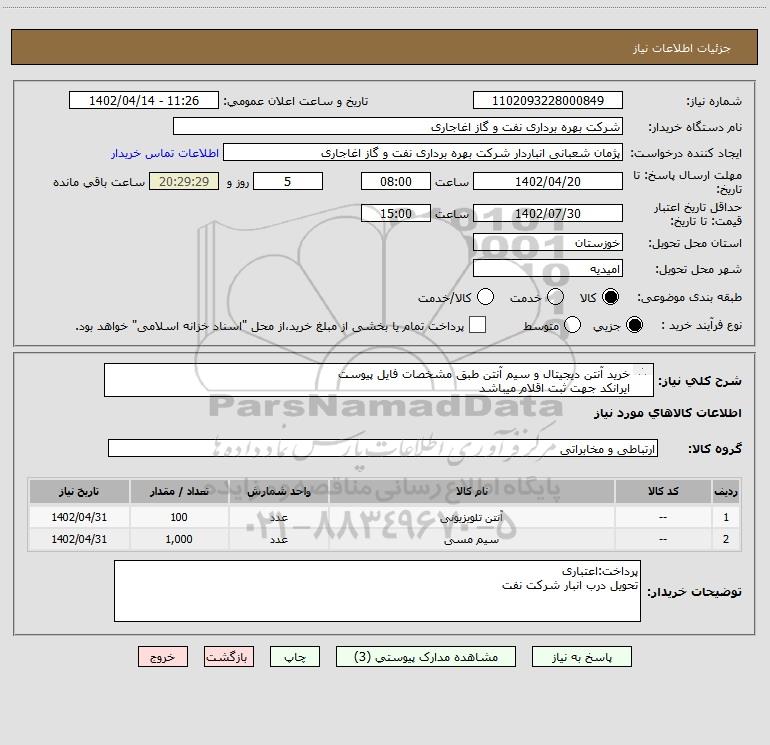Click the کد کالا column header
Image resolution: width=770 pixels, height=745 pixels.
(663, 491)
